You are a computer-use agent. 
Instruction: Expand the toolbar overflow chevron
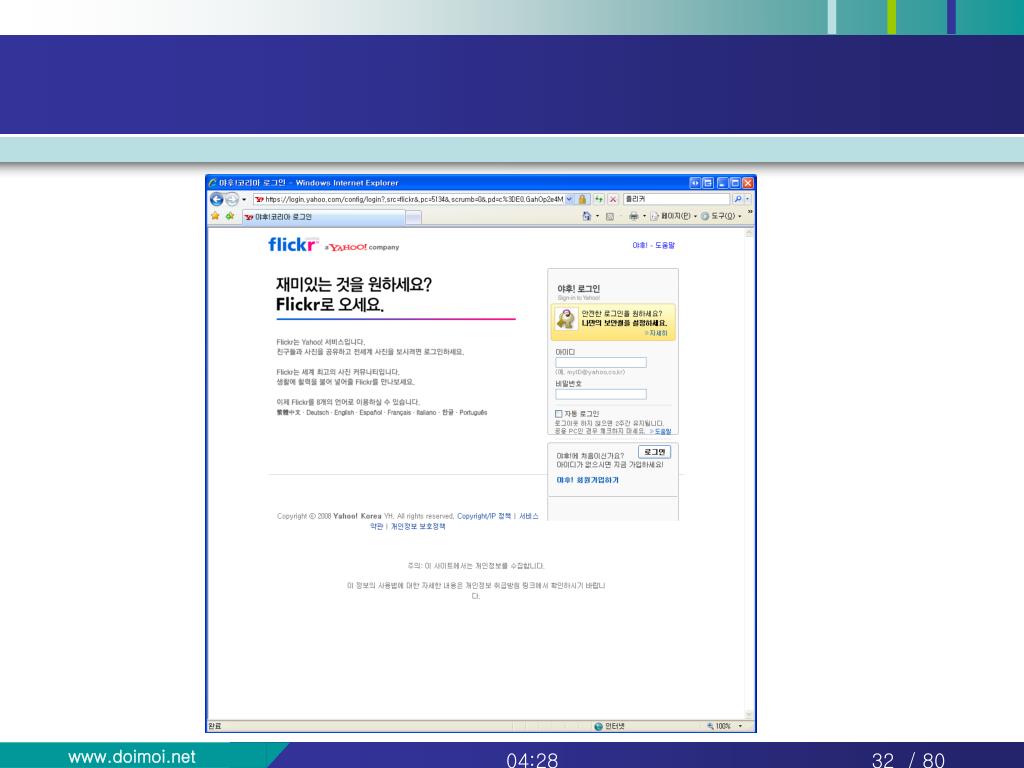[750, 213]
